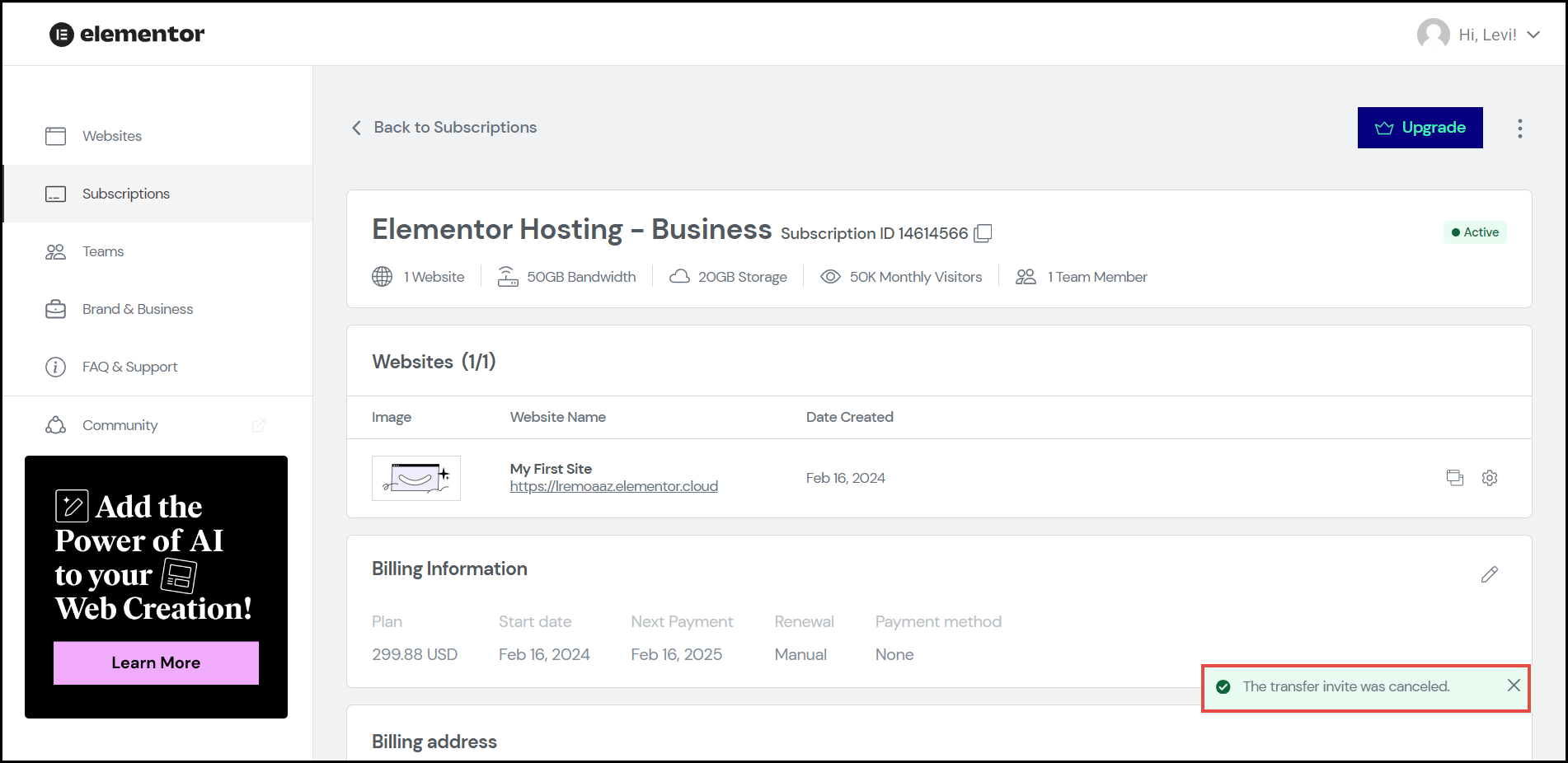
Task: Click the Date Created column header
Action: click(x=850, y=417)
